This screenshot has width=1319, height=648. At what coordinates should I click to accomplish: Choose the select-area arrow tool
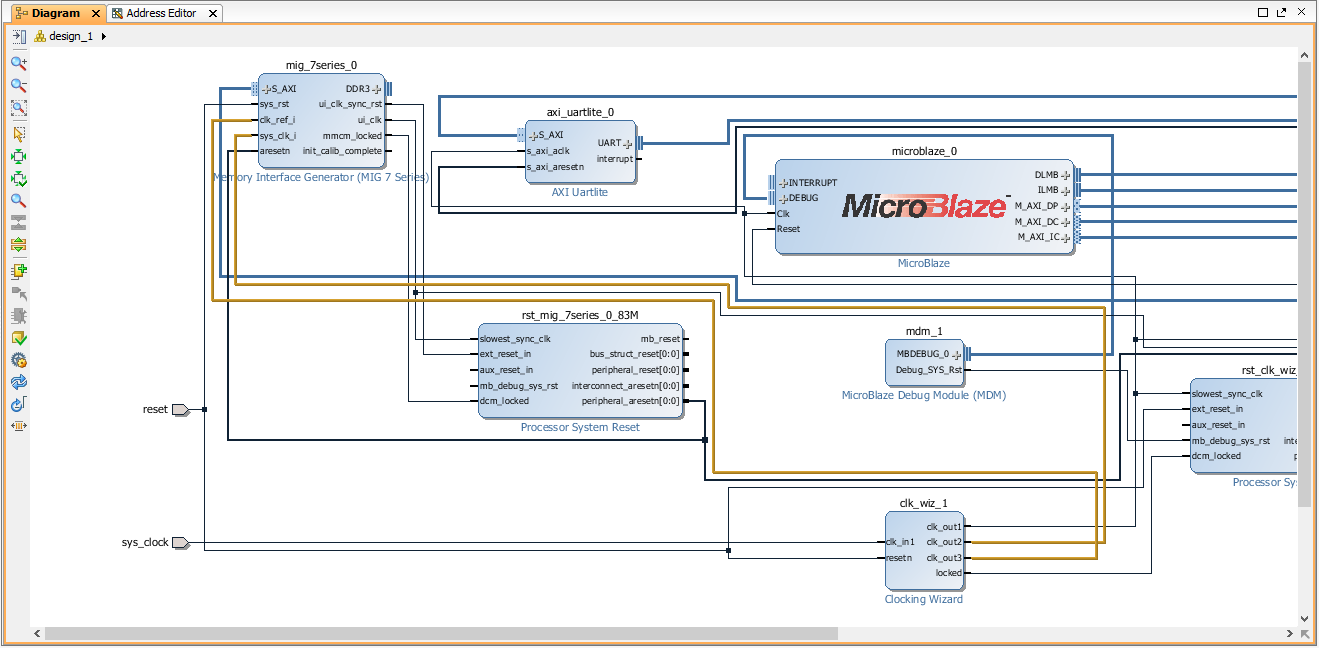pos(18,134)
